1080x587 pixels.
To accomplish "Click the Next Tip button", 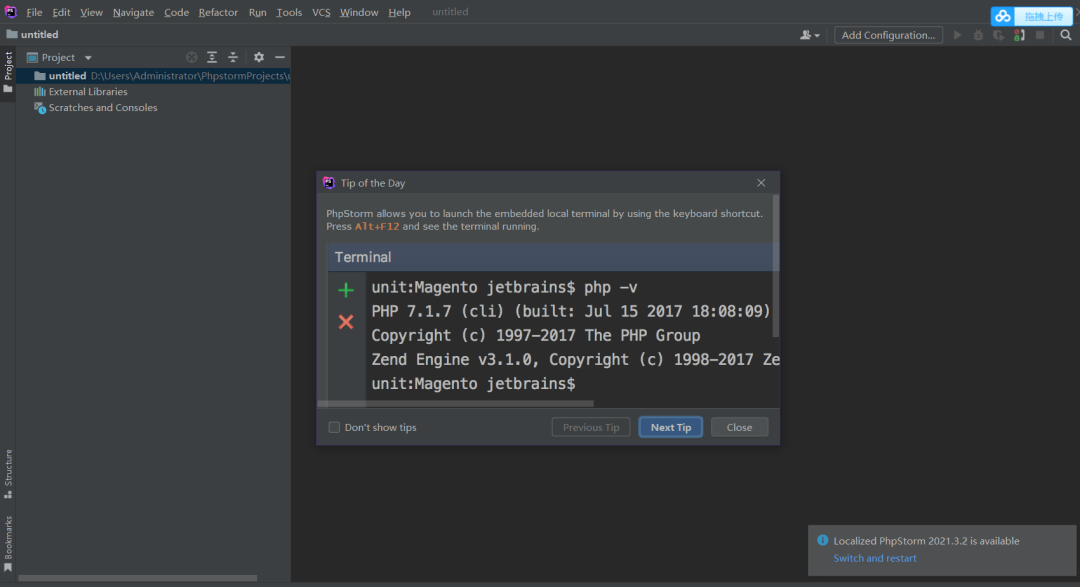I will 671,427.
